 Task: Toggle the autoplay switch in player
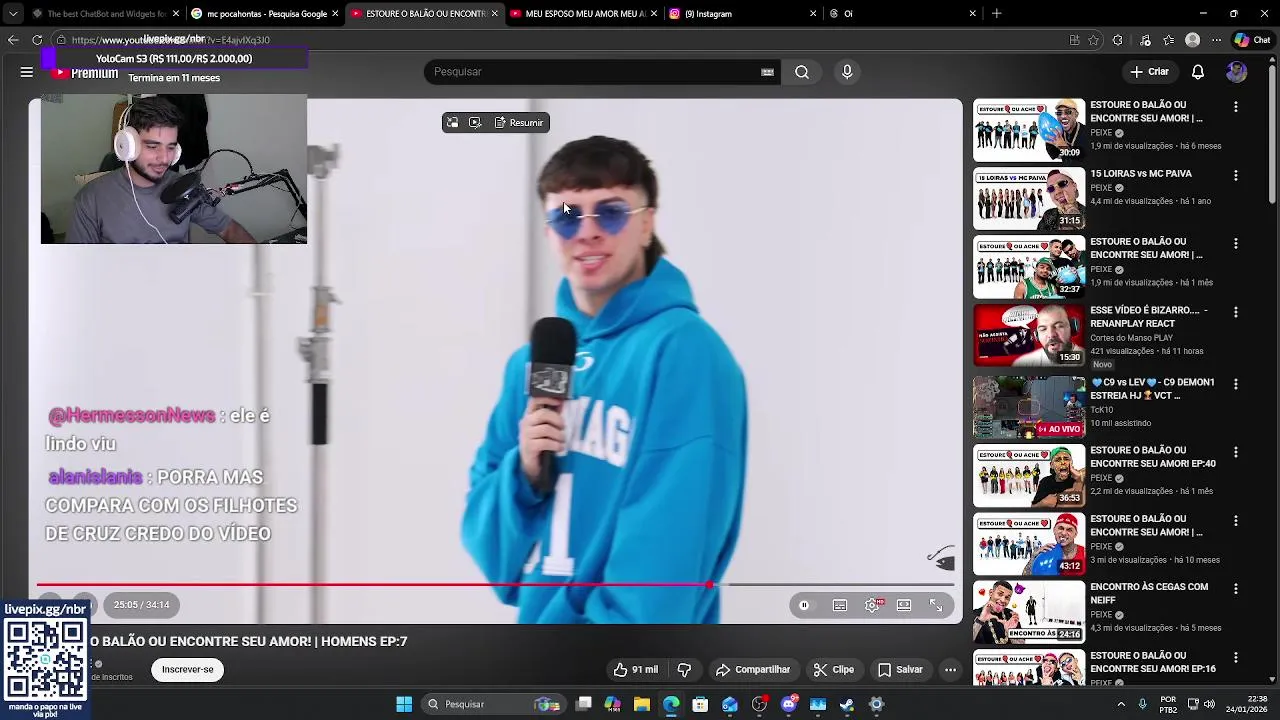coord(804,605)
